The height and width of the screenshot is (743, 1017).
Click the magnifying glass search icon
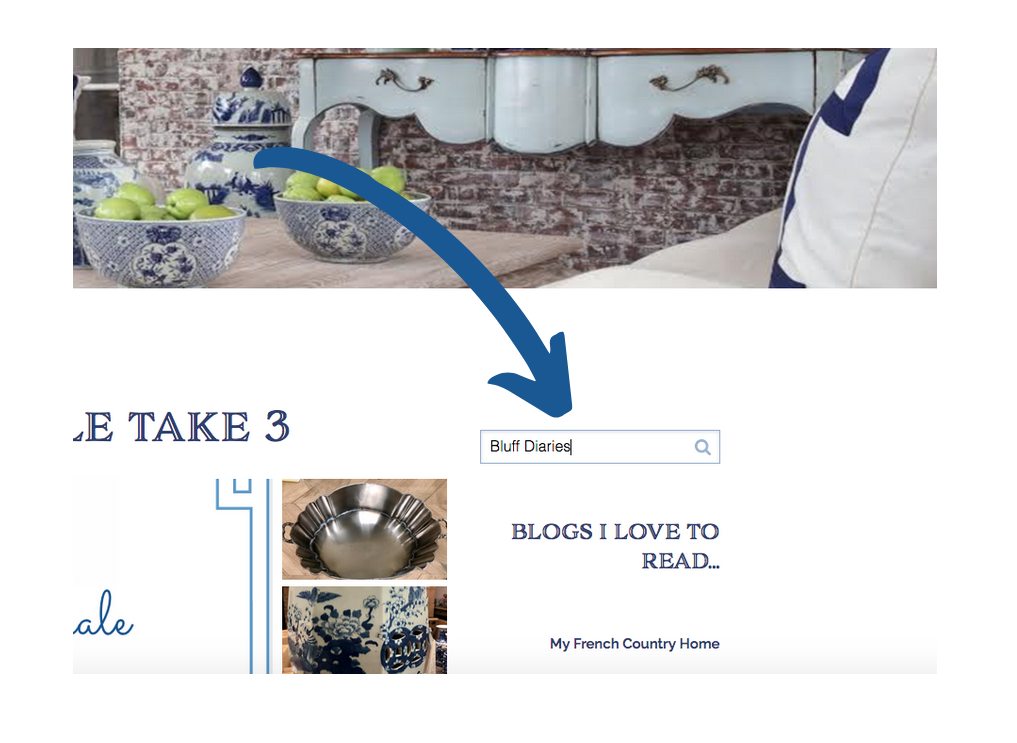pos(702,447)
